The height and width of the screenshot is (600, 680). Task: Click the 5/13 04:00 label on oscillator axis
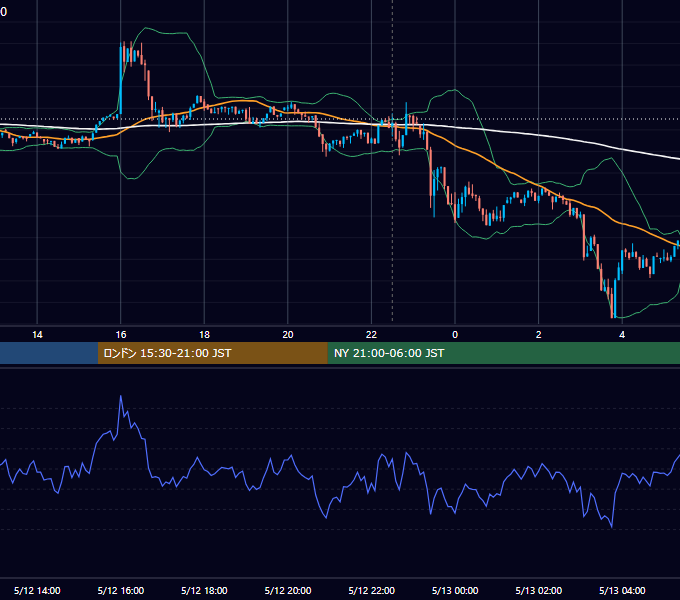pos(622,590)
